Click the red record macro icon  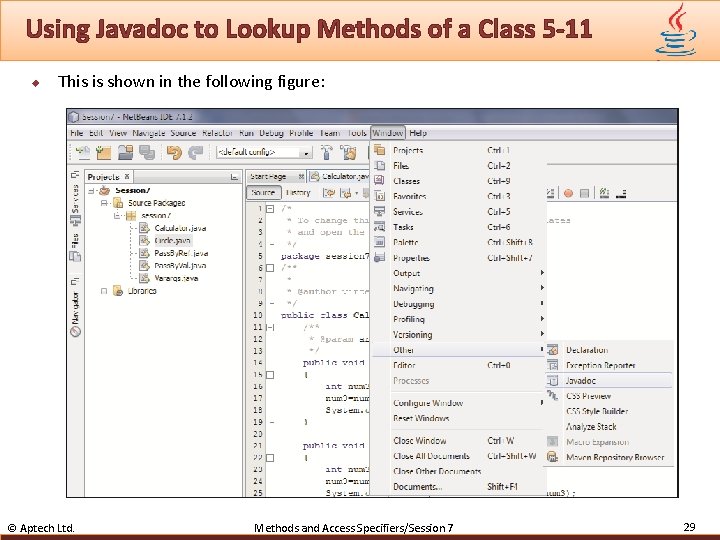coord(568,194)
